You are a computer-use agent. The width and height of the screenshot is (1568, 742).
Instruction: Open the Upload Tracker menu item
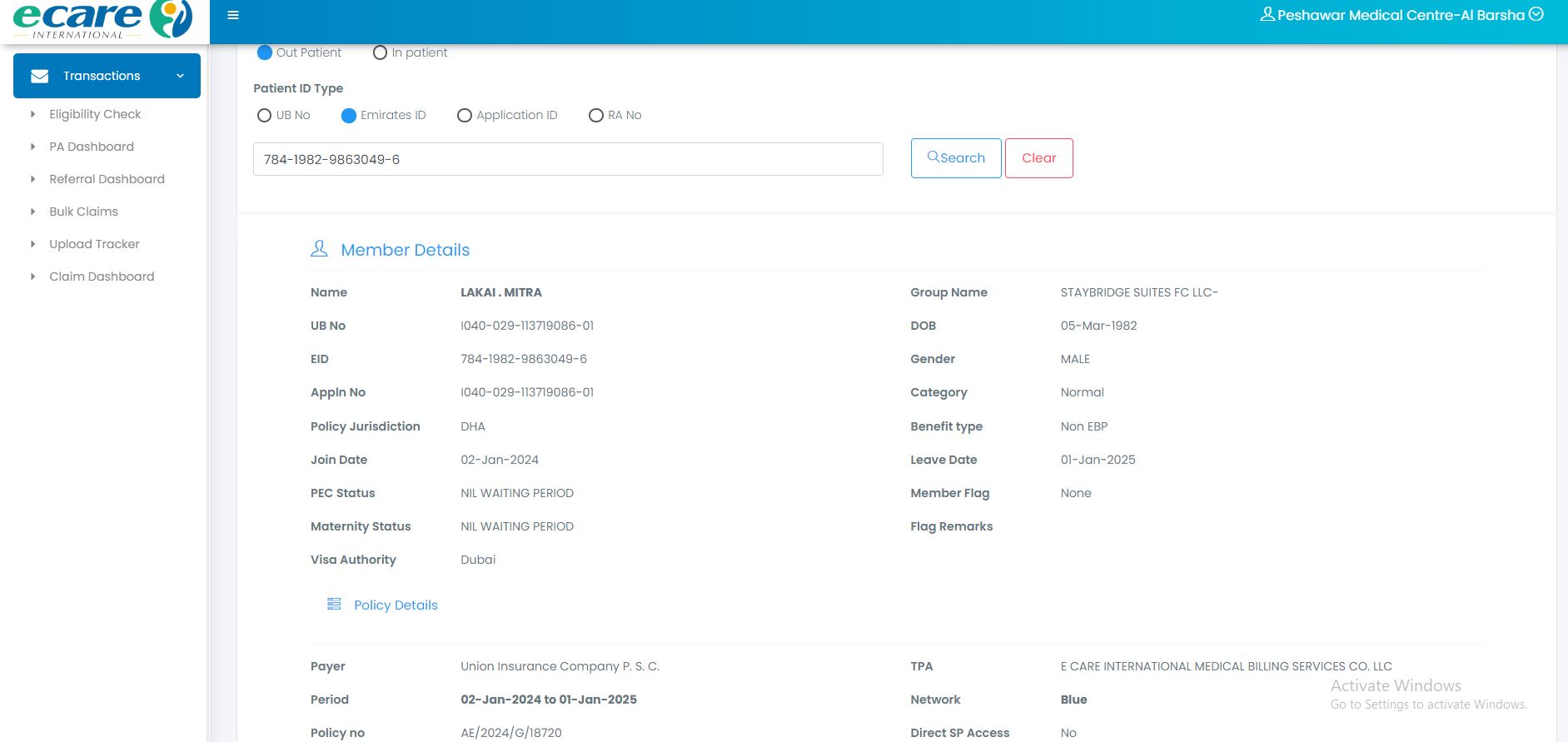click(94, 244)
